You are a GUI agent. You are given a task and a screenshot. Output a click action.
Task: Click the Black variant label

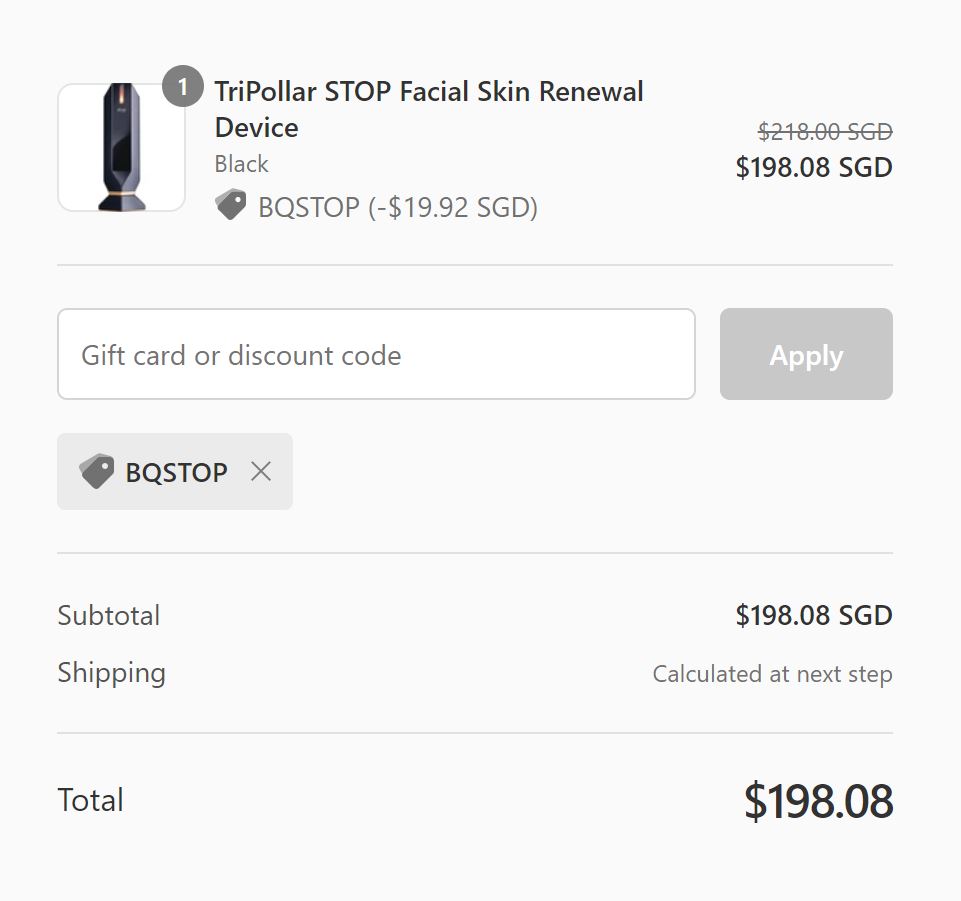(x=241, y=164)
